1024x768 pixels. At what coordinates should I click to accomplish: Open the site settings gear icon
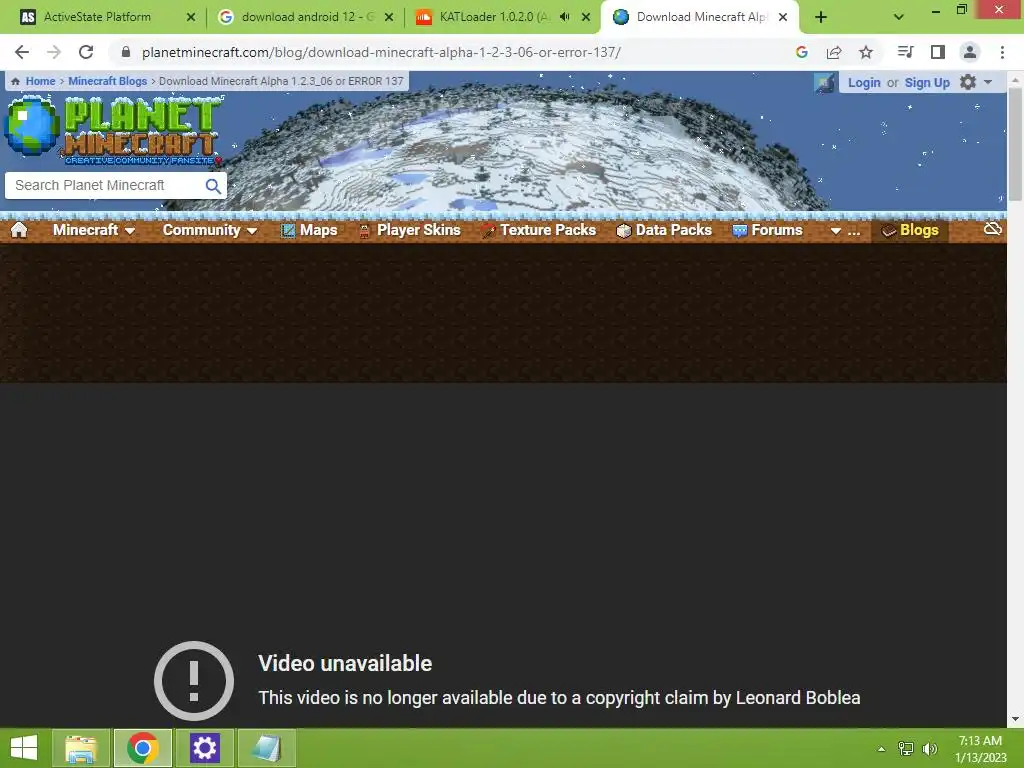(x=968, y=82)
